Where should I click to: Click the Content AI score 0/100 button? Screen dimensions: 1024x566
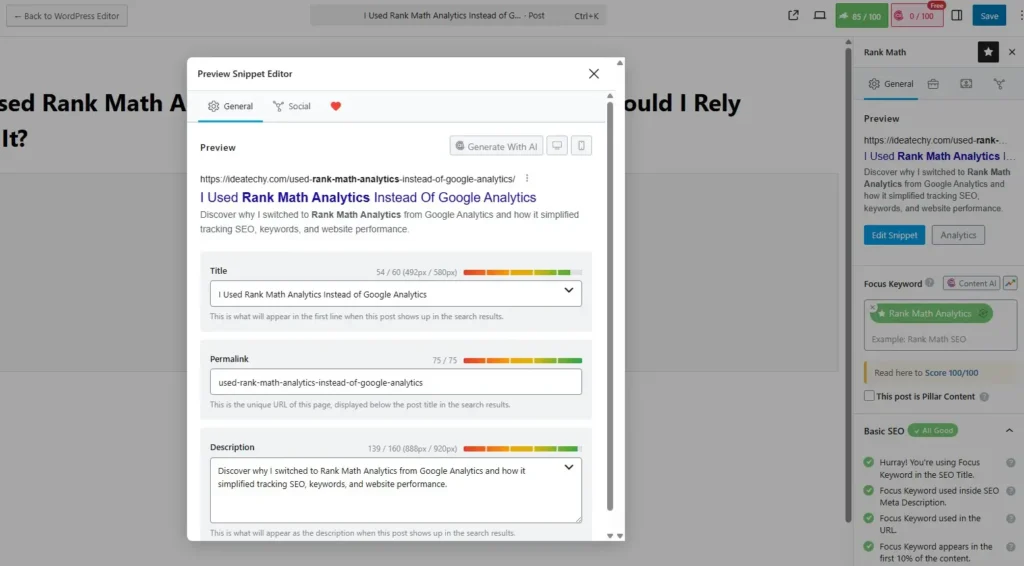tap(917, 16)
